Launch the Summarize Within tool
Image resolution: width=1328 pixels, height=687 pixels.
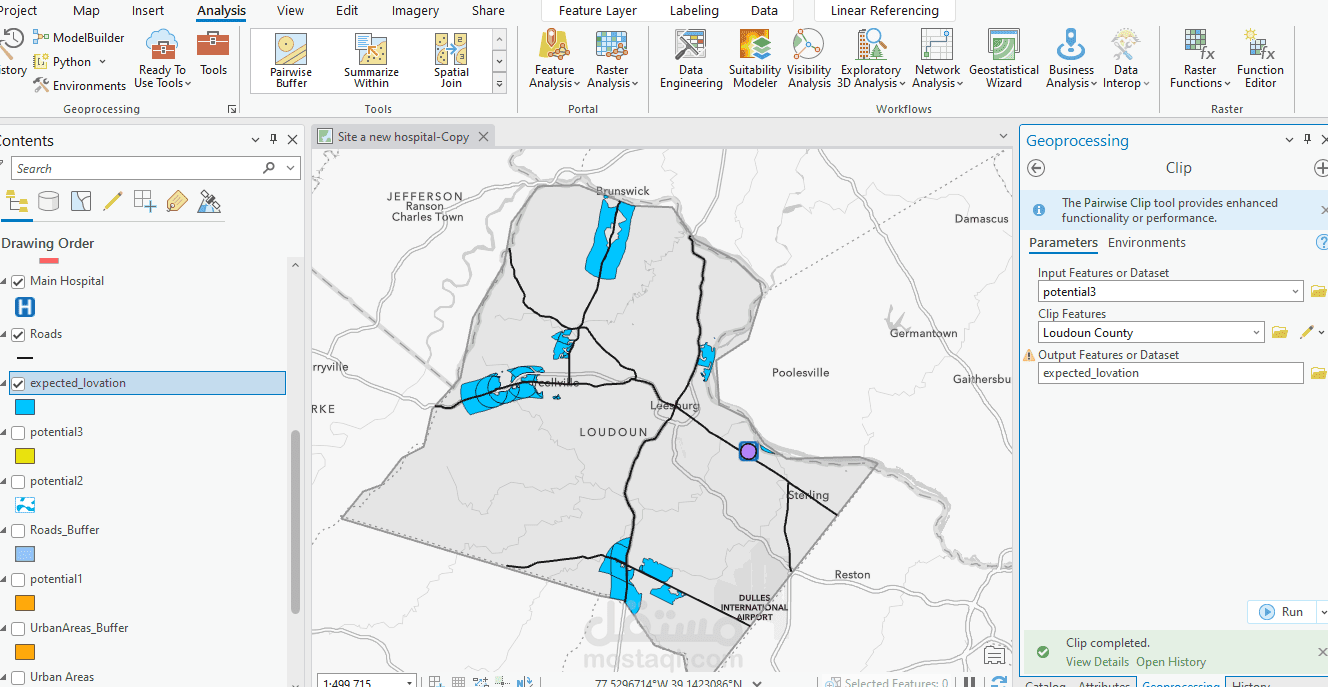tap(371, 61)
